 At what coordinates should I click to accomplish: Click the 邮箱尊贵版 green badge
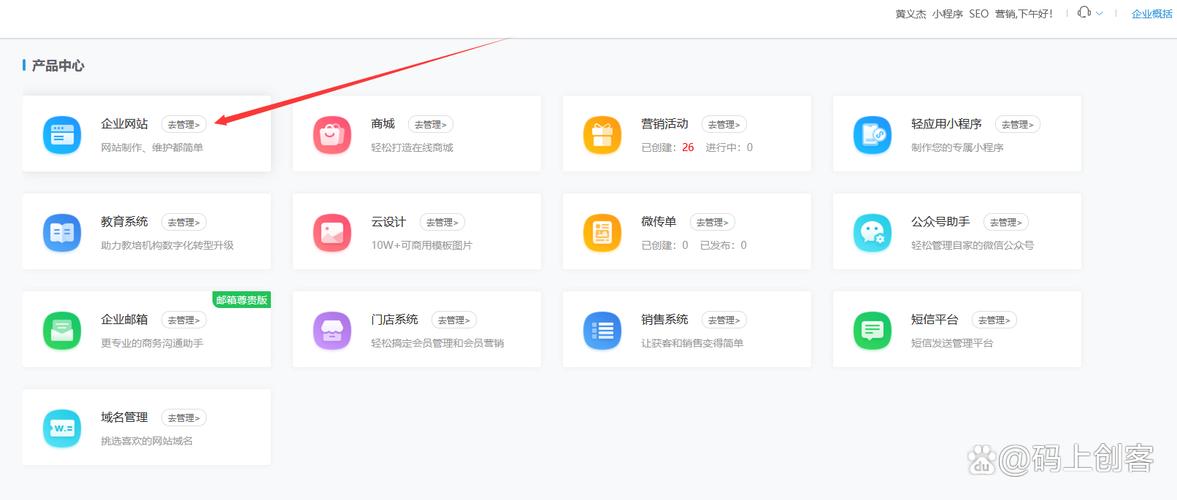pos(241,299)
